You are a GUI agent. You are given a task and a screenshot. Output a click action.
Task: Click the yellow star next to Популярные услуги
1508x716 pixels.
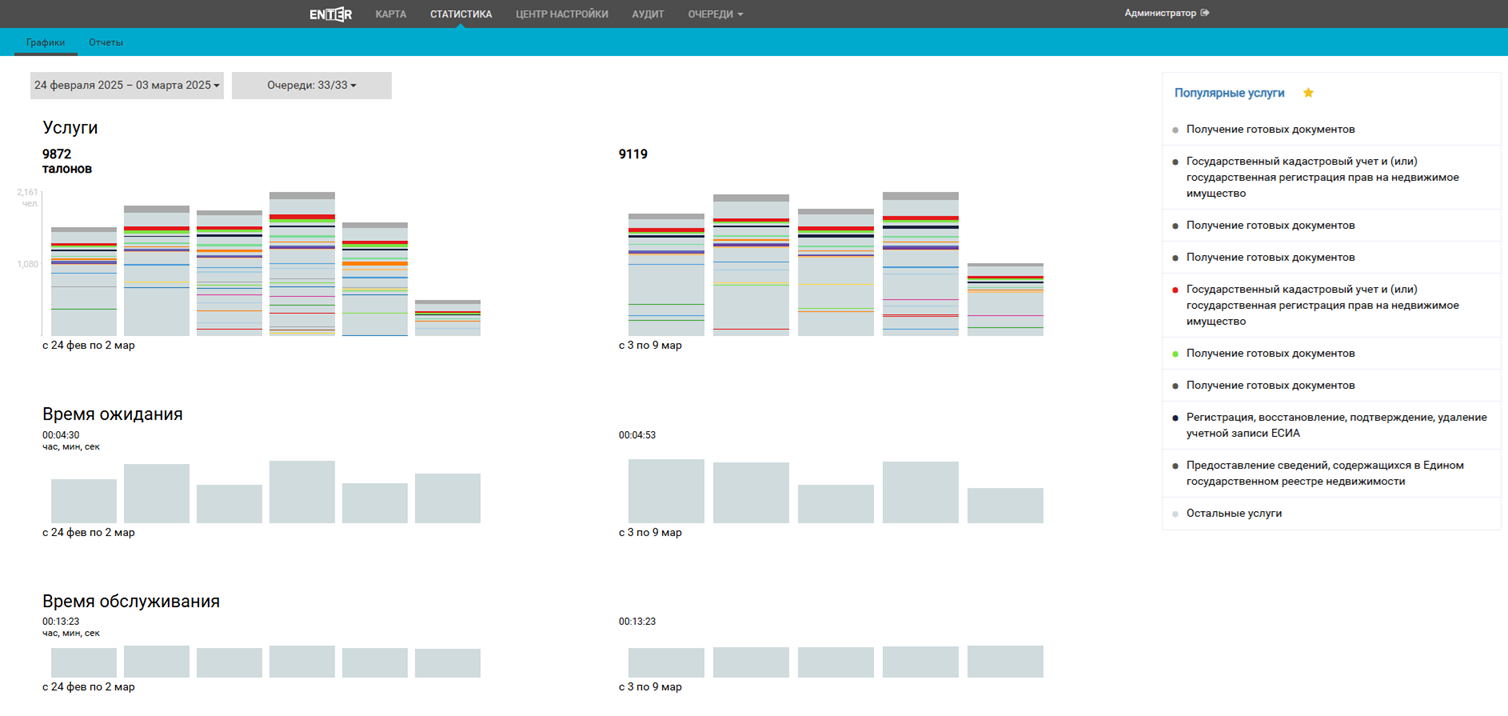[x=1308, y=93]
